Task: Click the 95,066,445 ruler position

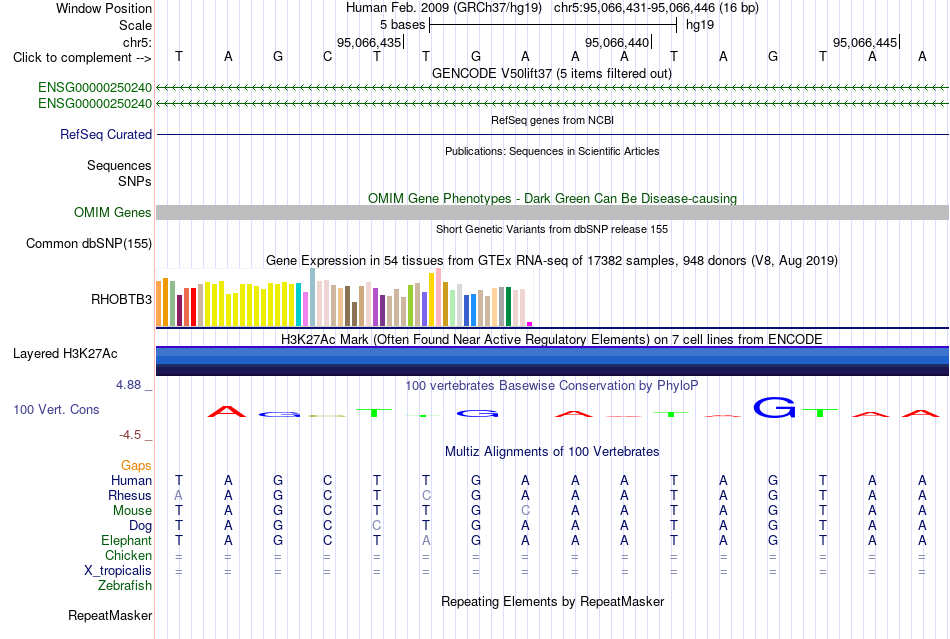Action: point(866,42)
